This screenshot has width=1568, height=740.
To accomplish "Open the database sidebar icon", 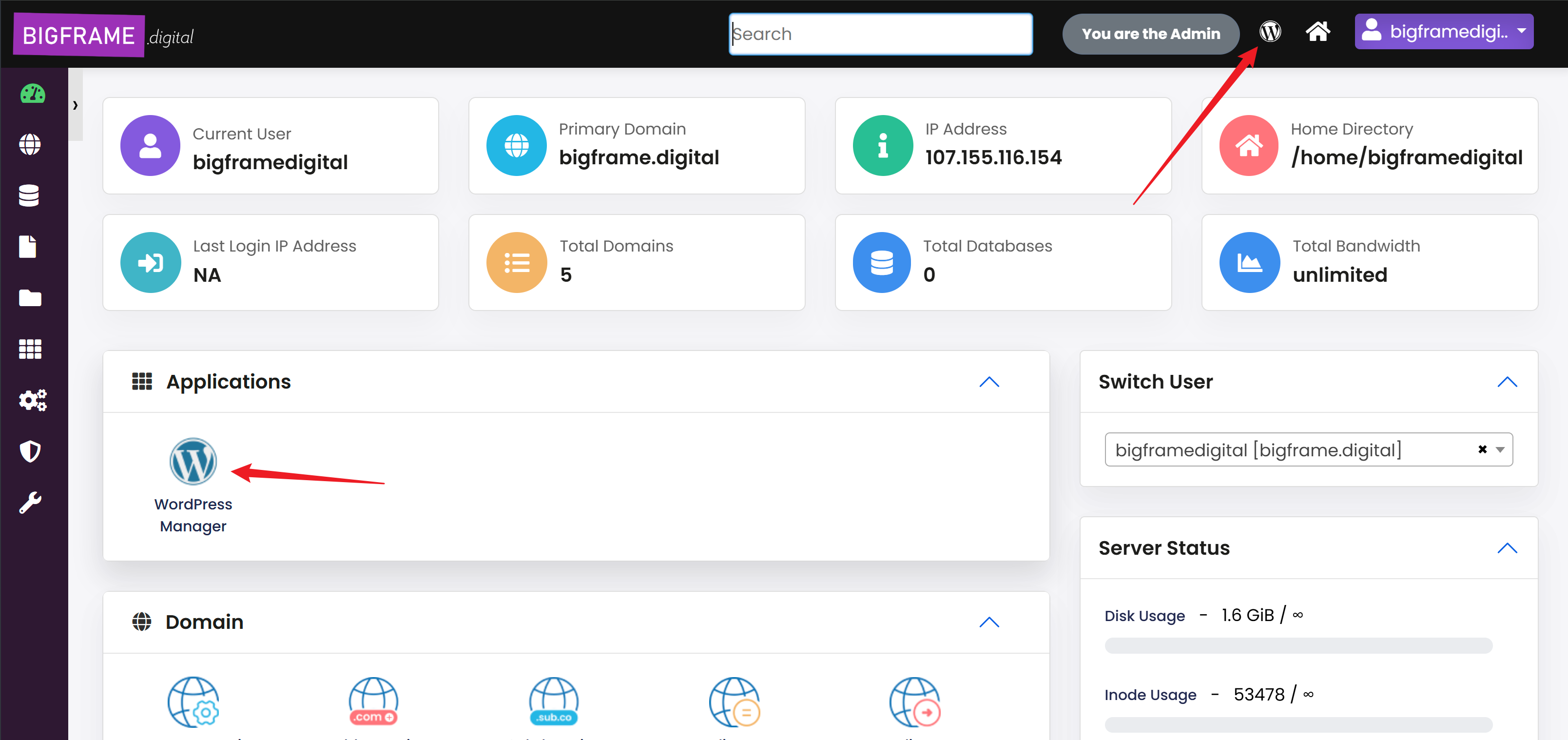I will pos(29,195).
